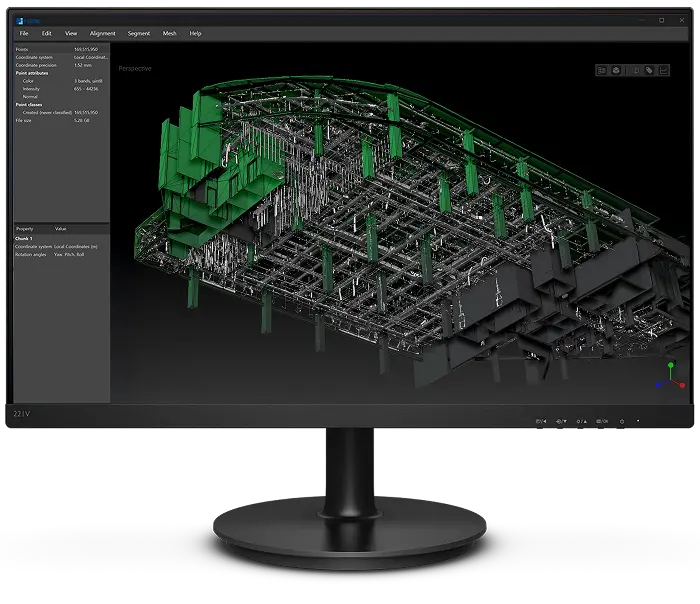
Task: Click the Property column header
Action: (25, 229)
